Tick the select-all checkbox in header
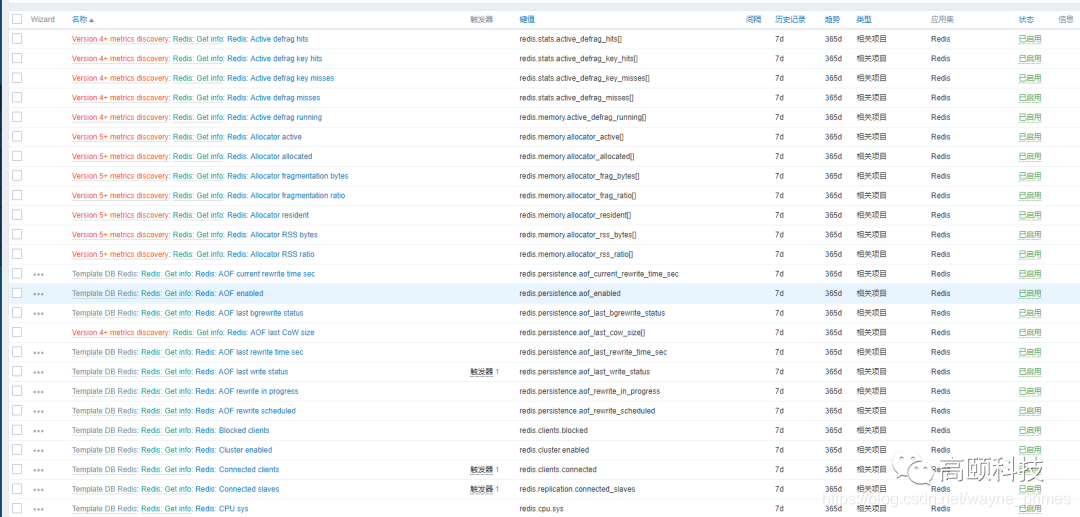 [17, 19]
